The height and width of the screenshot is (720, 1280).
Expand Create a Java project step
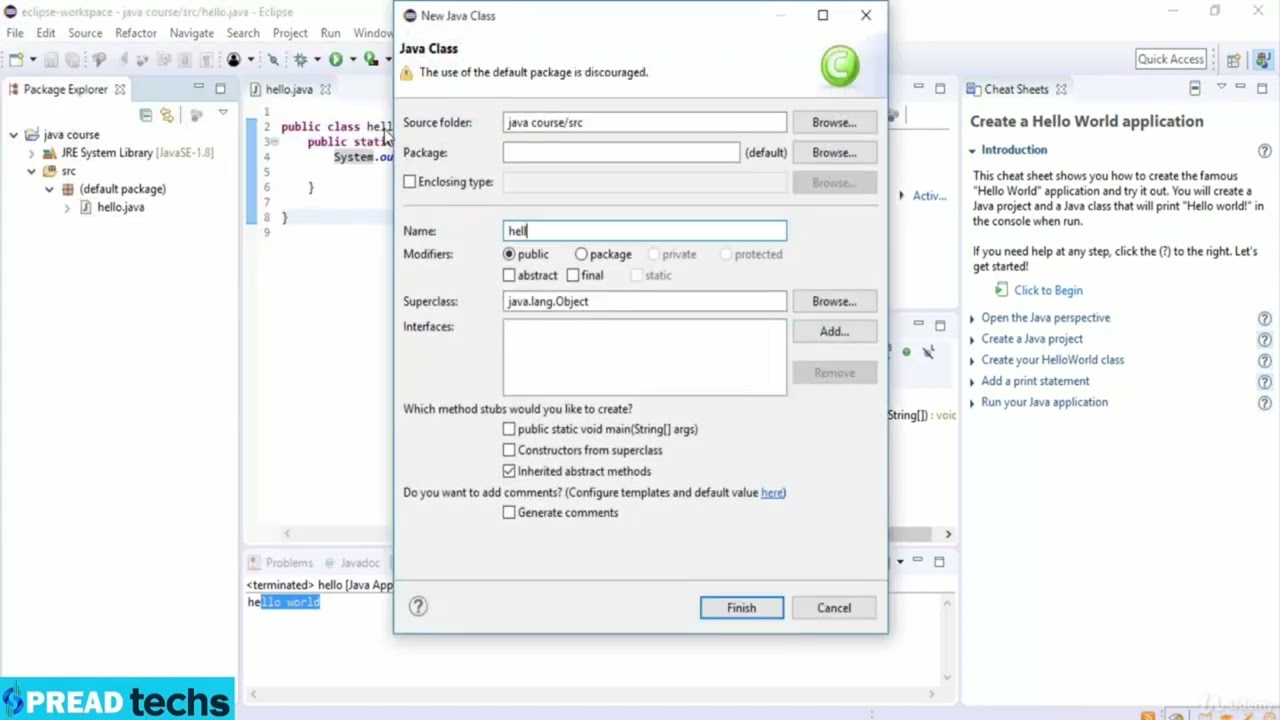tap(972, 339)
